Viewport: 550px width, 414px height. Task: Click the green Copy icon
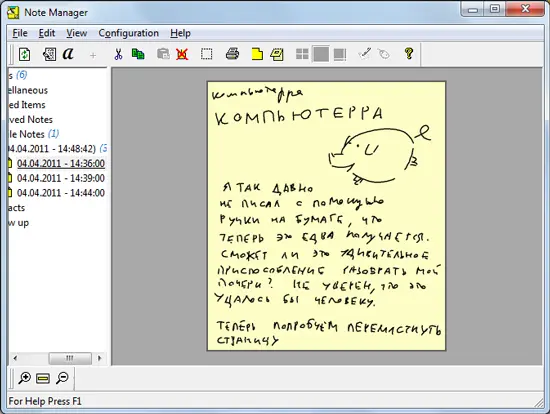point(138,54)
